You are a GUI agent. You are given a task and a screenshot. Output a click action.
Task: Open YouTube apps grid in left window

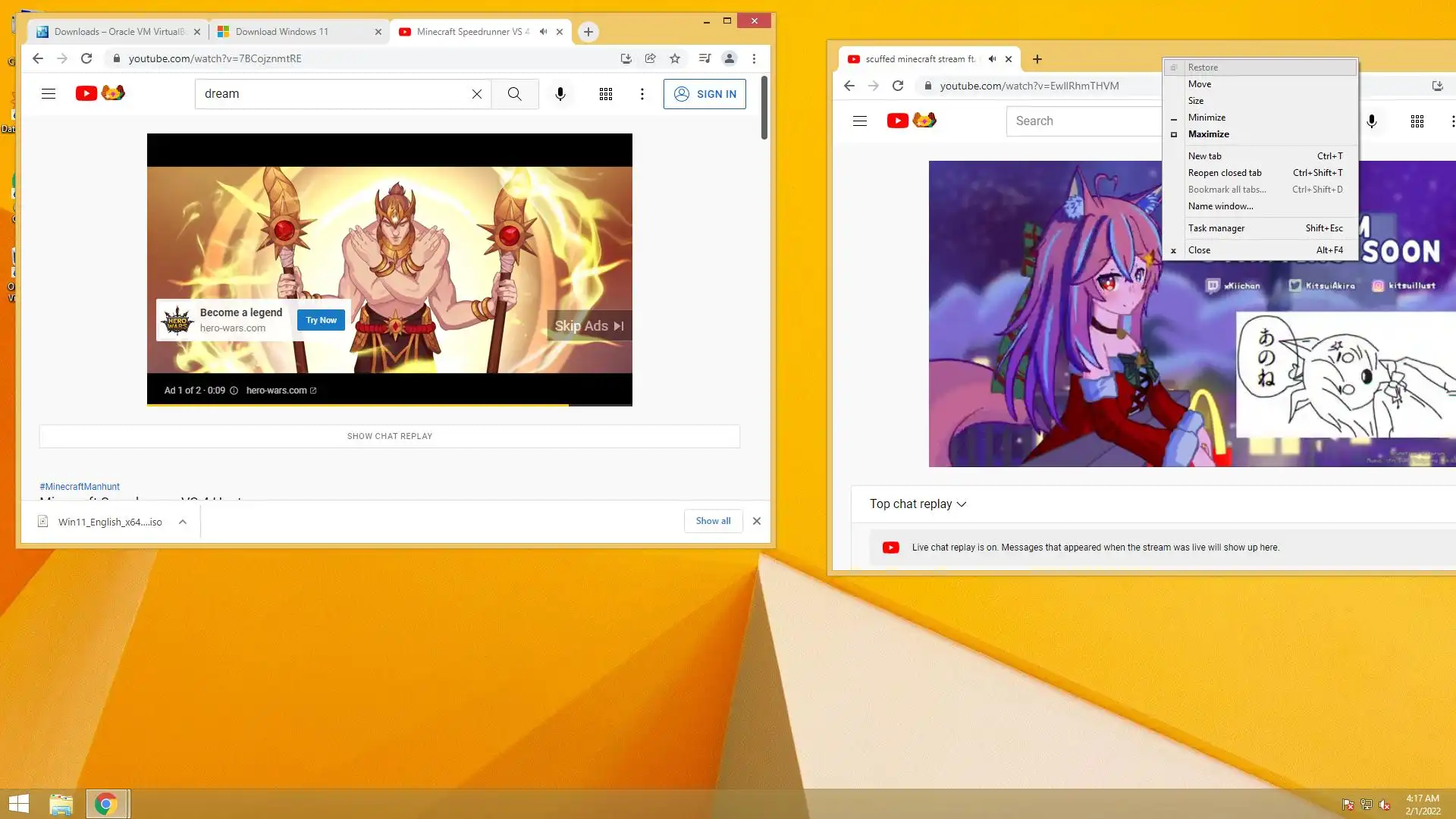click(606, 94)
